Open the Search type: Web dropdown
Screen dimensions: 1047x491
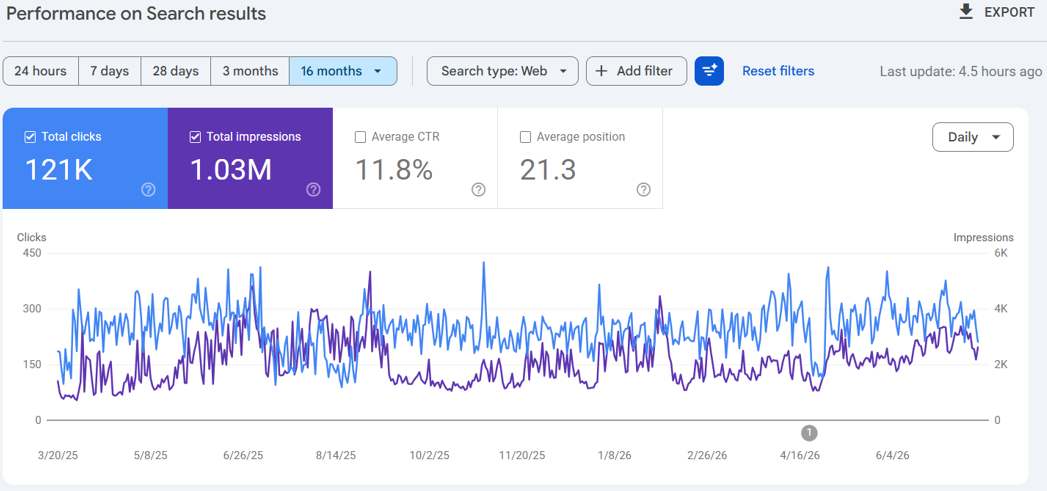coord(502,71)
